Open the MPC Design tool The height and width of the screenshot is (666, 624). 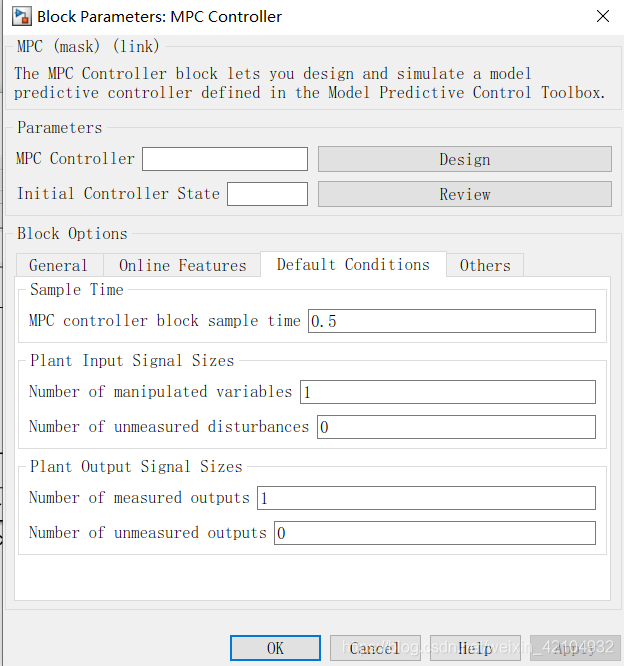click(465, 159)
